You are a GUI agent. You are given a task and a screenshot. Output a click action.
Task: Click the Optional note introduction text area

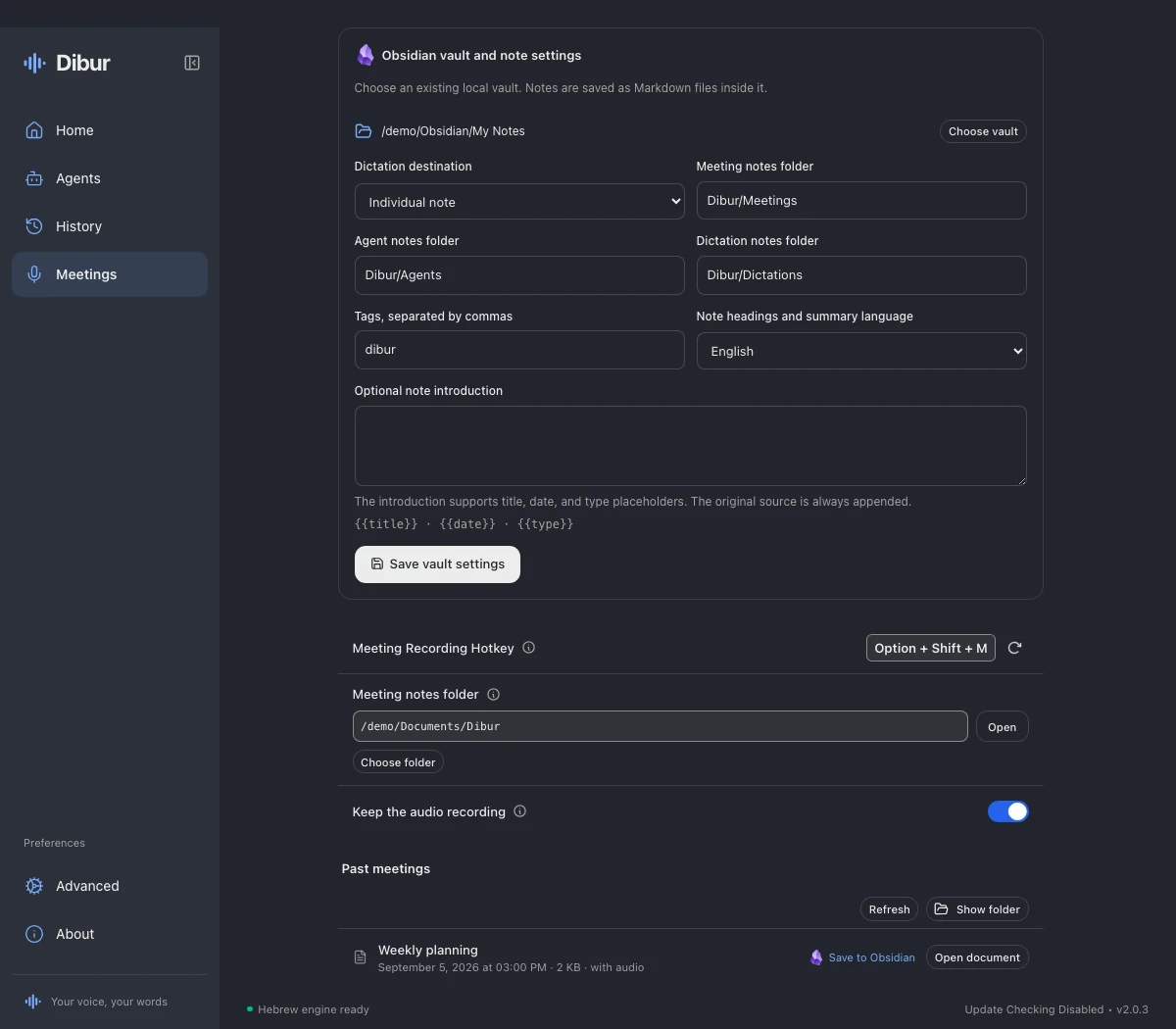(x=691, y=446)
